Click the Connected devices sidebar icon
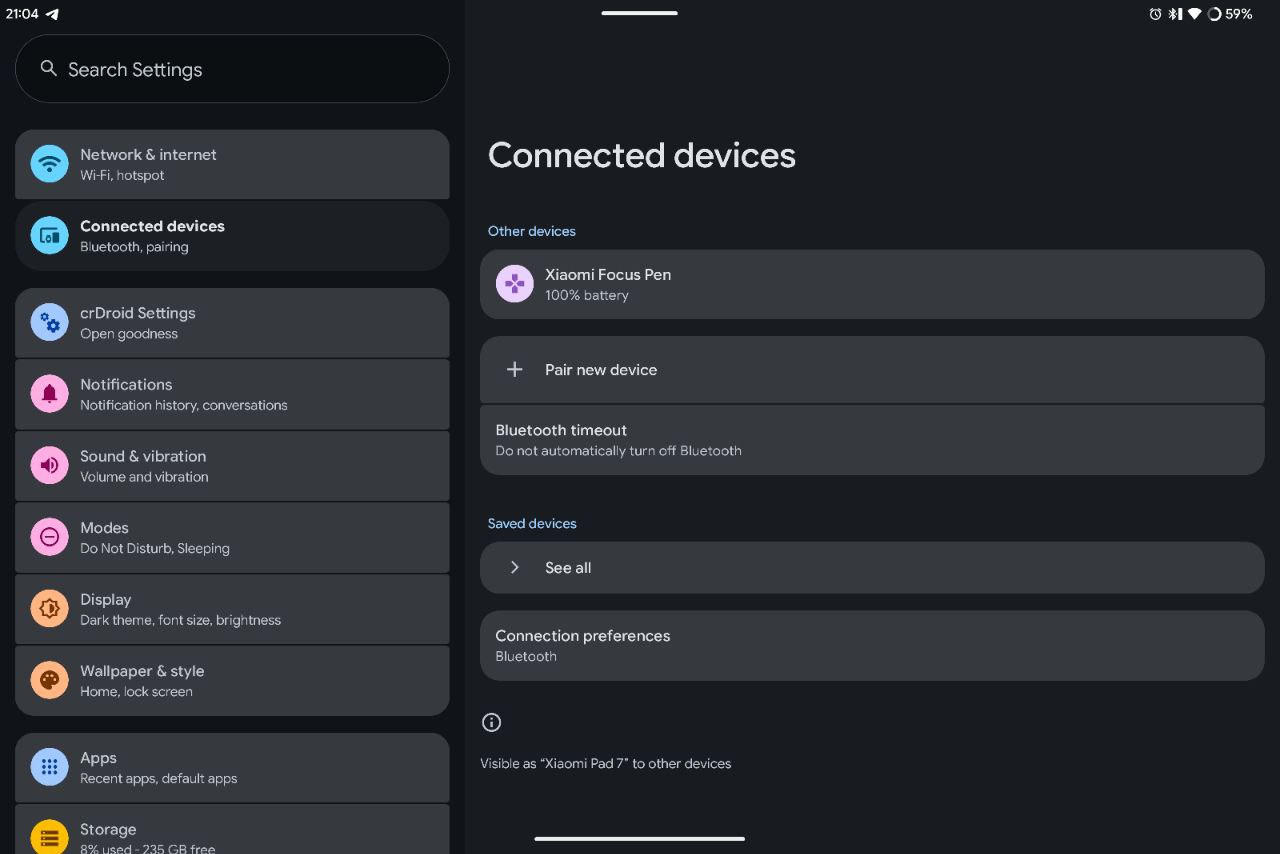This screenshot has width=1280, height=854. point(49,235)
